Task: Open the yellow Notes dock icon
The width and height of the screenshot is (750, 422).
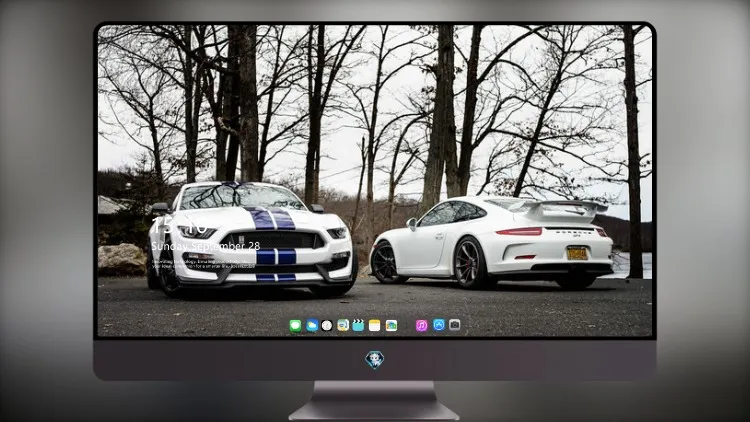Action: point(375,326)
